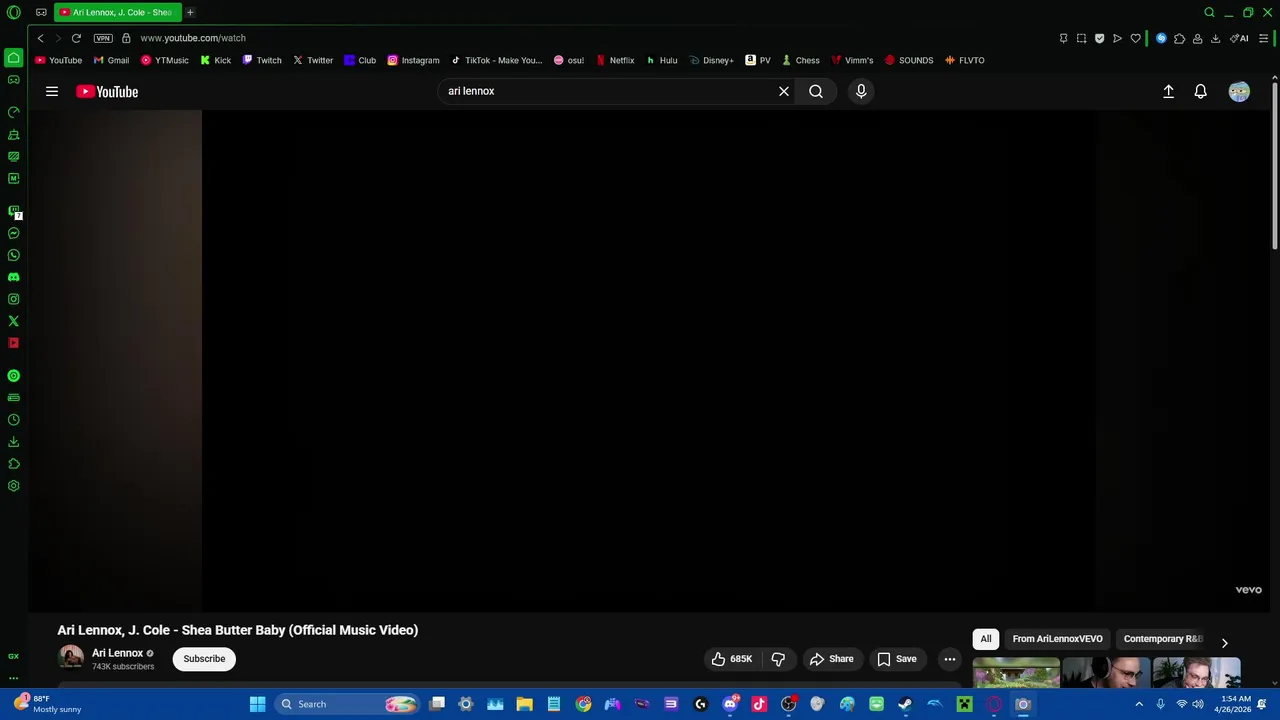Viewport: 1280px width, 720px height.
Task: Open the FLVTO bookmark
Action: [x=965, y=60]
